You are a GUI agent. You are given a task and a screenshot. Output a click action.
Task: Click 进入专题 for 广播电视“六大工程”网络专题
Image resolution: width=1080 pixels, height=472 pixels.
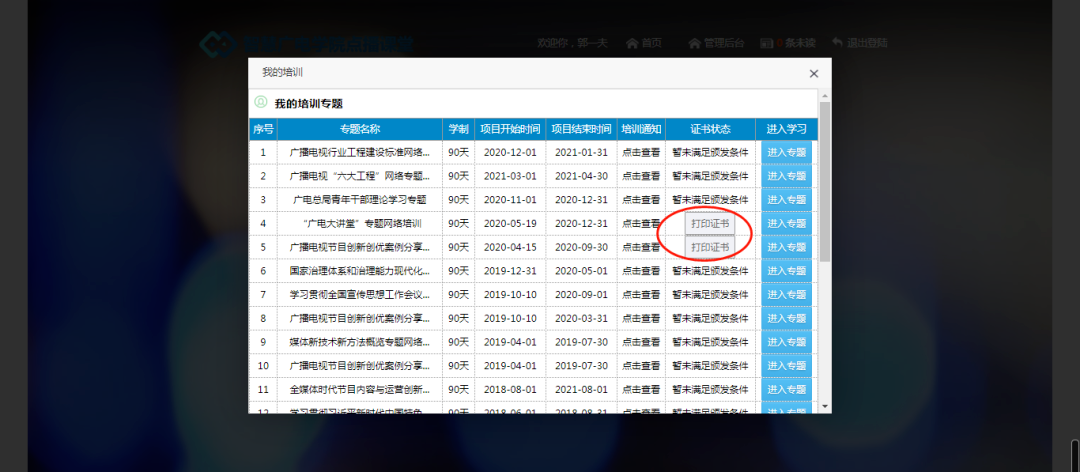[x=787, y=176]
